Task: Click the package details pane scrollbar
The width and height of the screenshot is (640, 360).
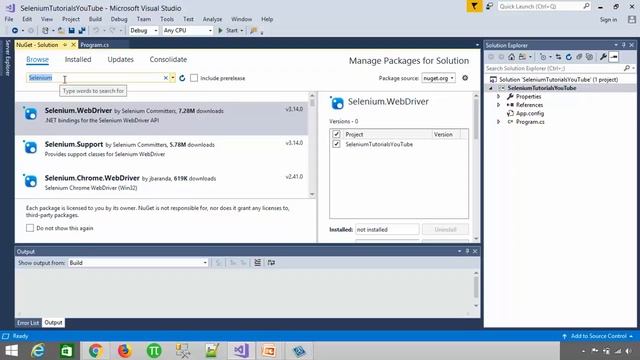Action: click(x=476, y=167)
